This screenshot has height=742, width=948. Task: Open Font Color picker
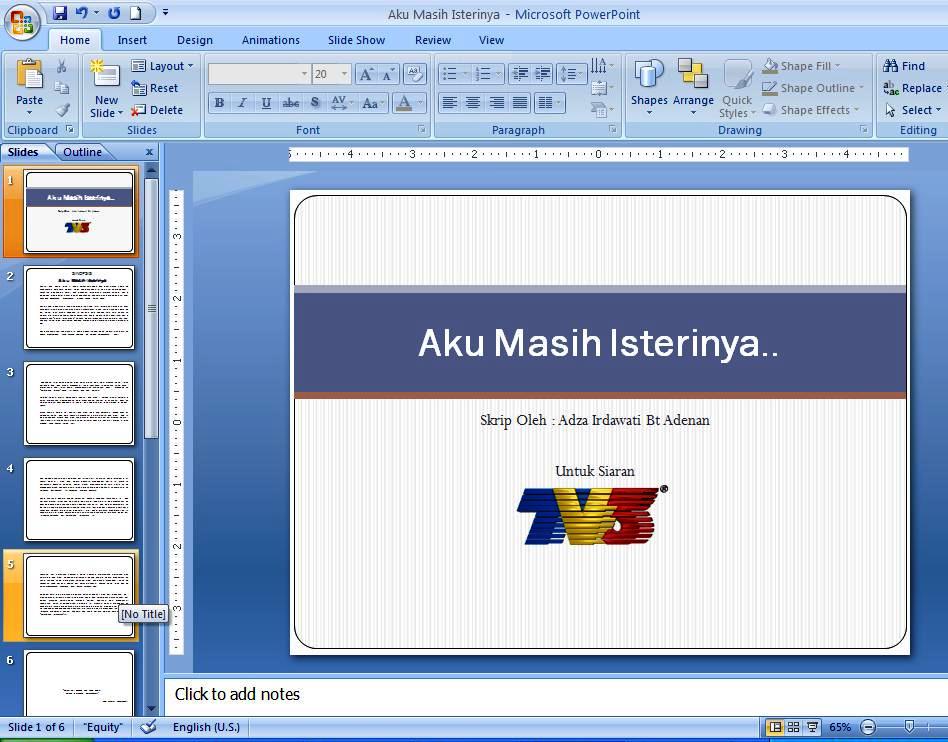410,103
